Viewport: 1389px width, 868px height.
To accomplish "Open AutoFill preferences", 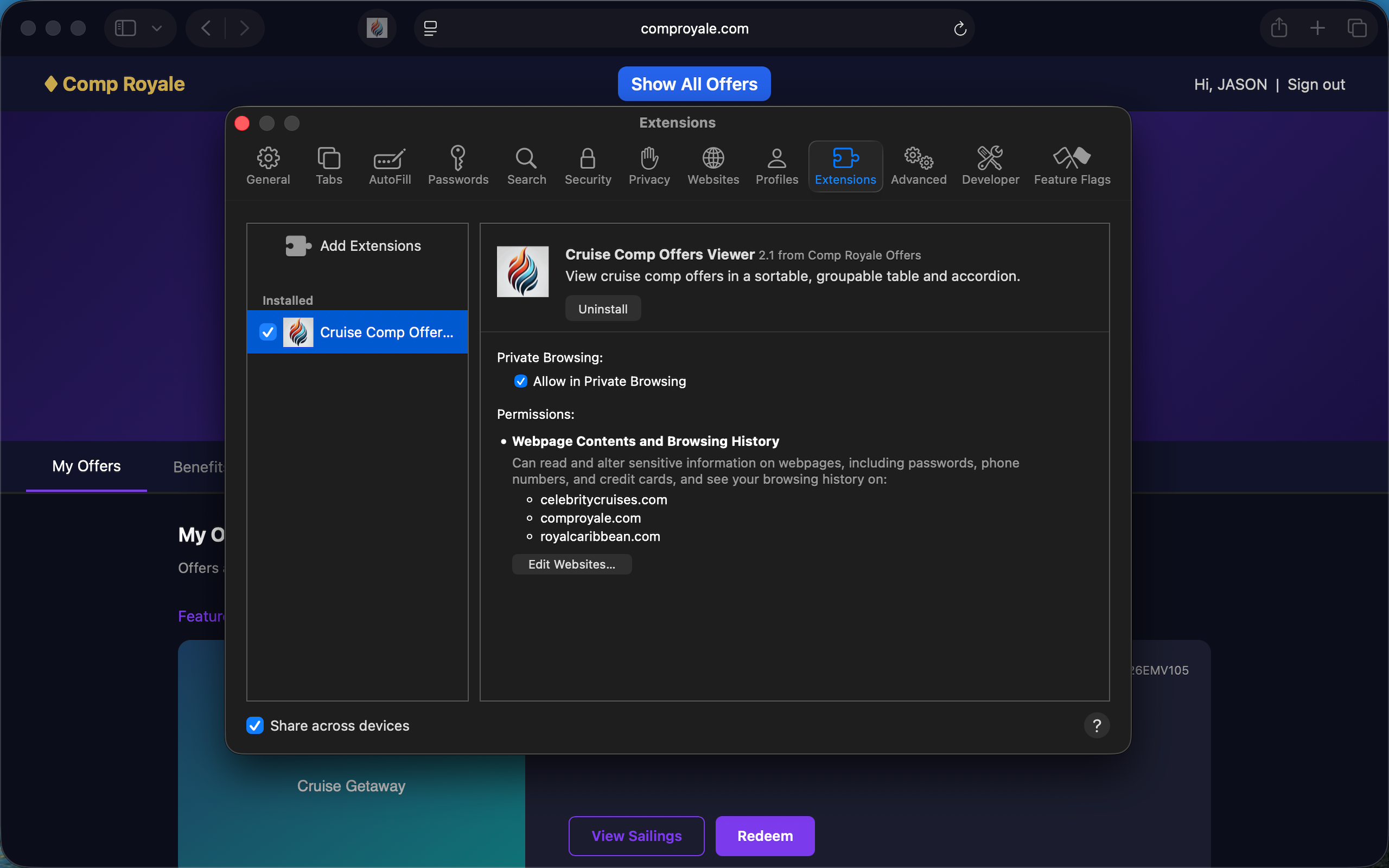I will pyautogui.click(x=389, y=165).
